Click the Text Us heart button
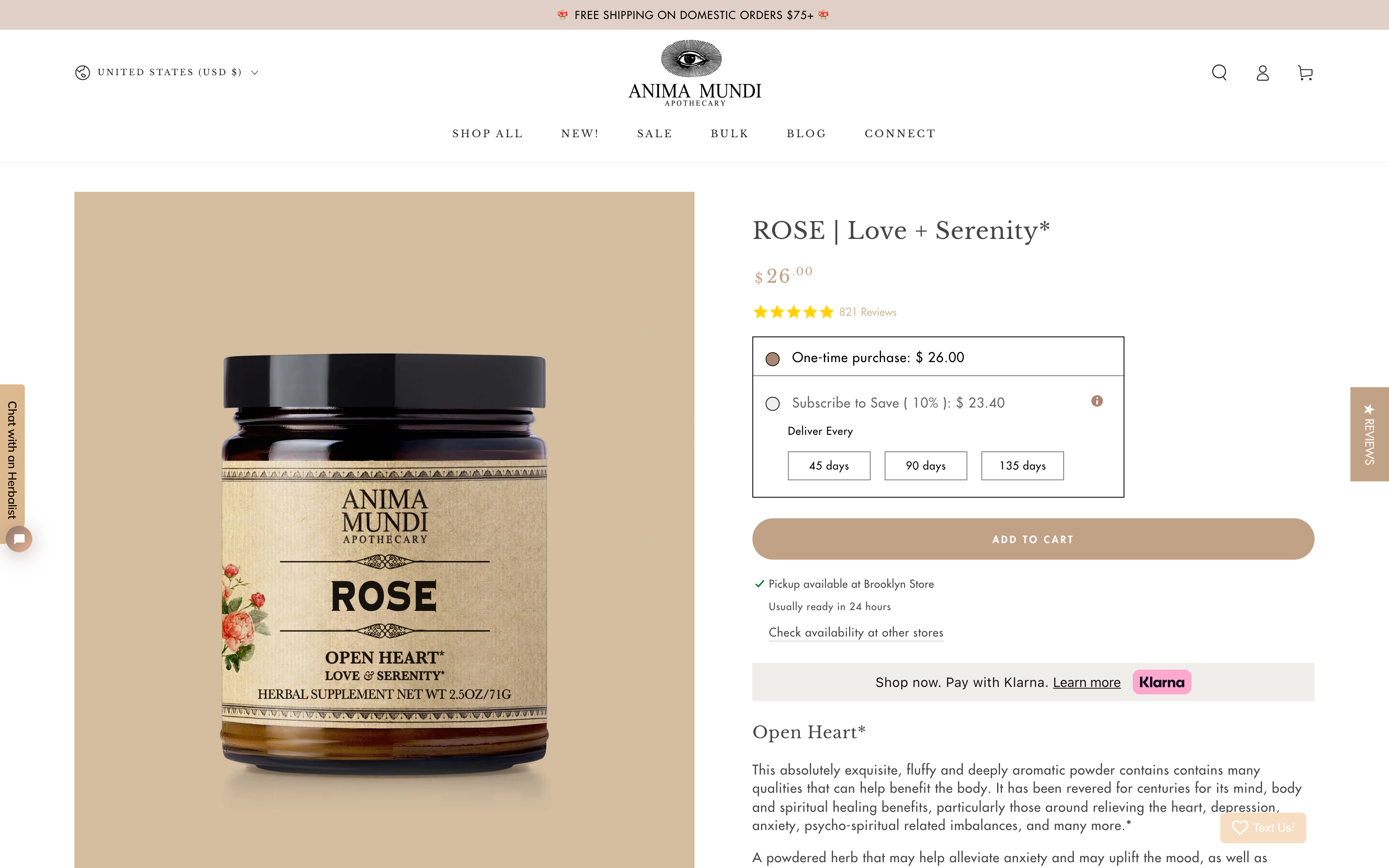The height and width of the screenshot is (868, 1389). pos(1263,827)
